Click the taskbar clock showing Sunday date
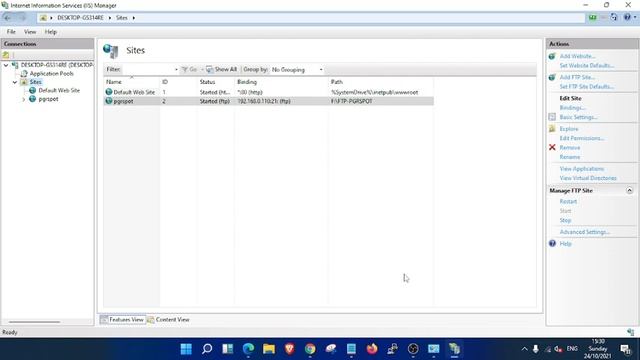640x360 pixels. point(598,349)
